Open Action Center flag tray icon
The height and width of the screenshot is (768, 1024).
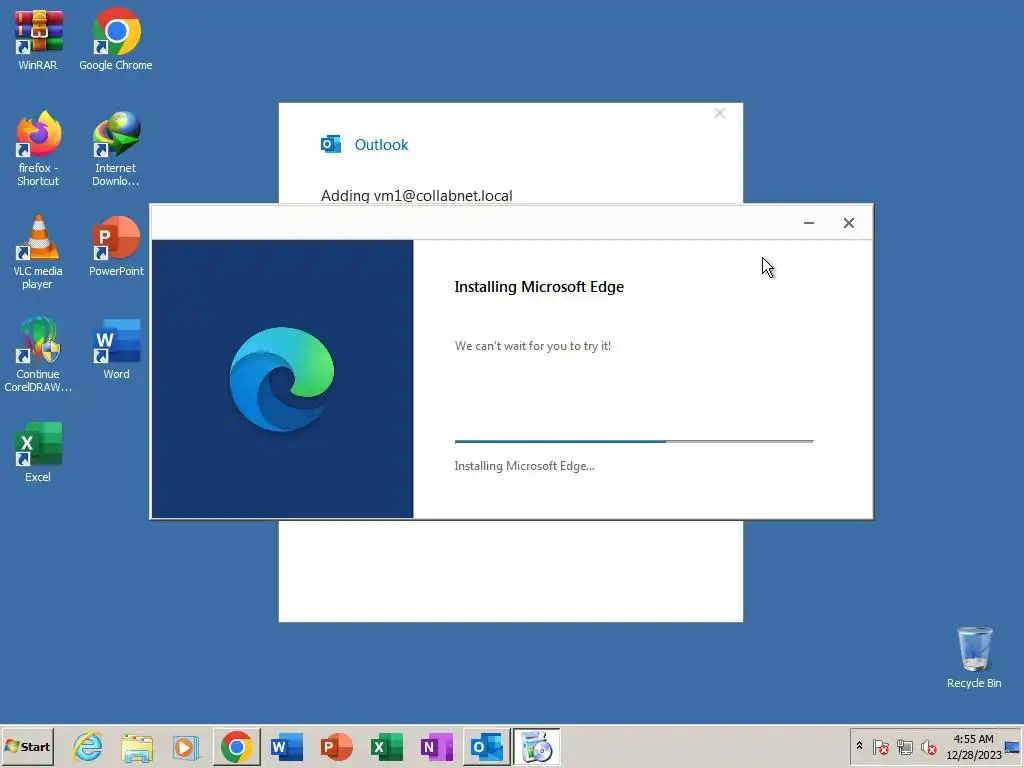(x=880, y=746)
